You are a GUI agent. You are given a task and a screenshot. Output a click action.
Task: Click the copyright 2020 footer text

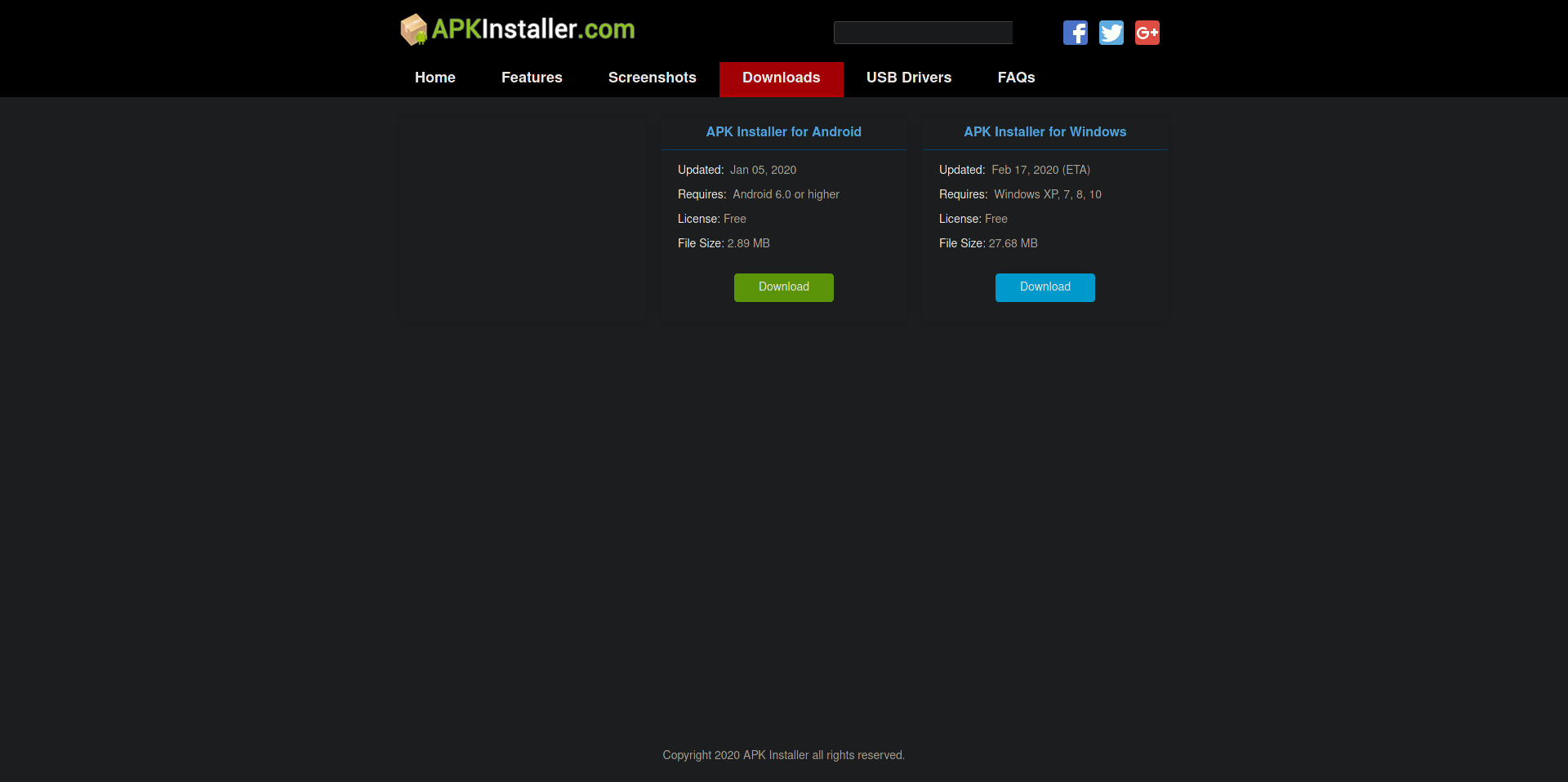coord(784,755)
